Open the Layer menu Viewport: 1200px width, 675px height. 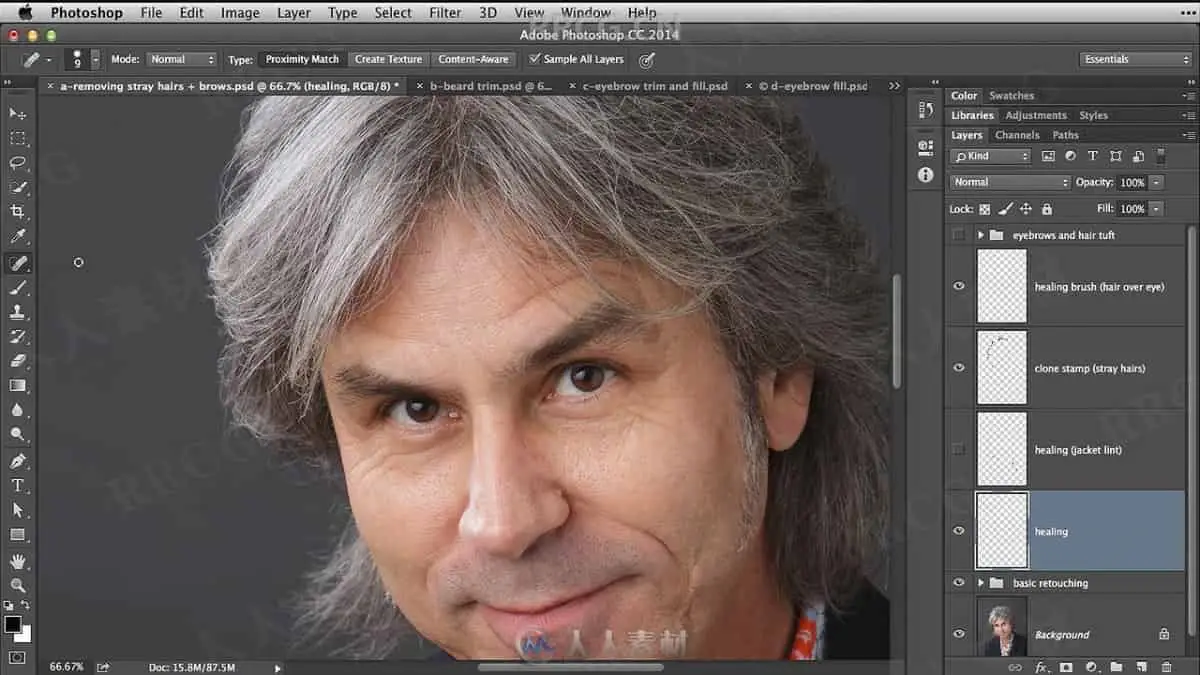293,13
